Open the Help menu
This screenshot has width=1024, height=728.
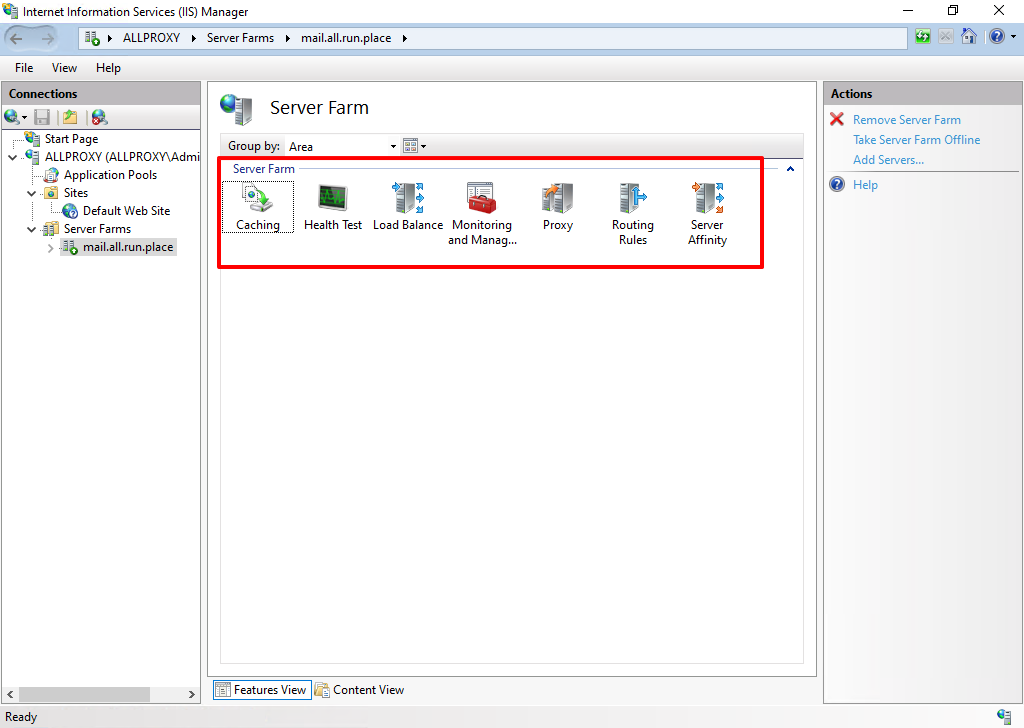point(108,68)
